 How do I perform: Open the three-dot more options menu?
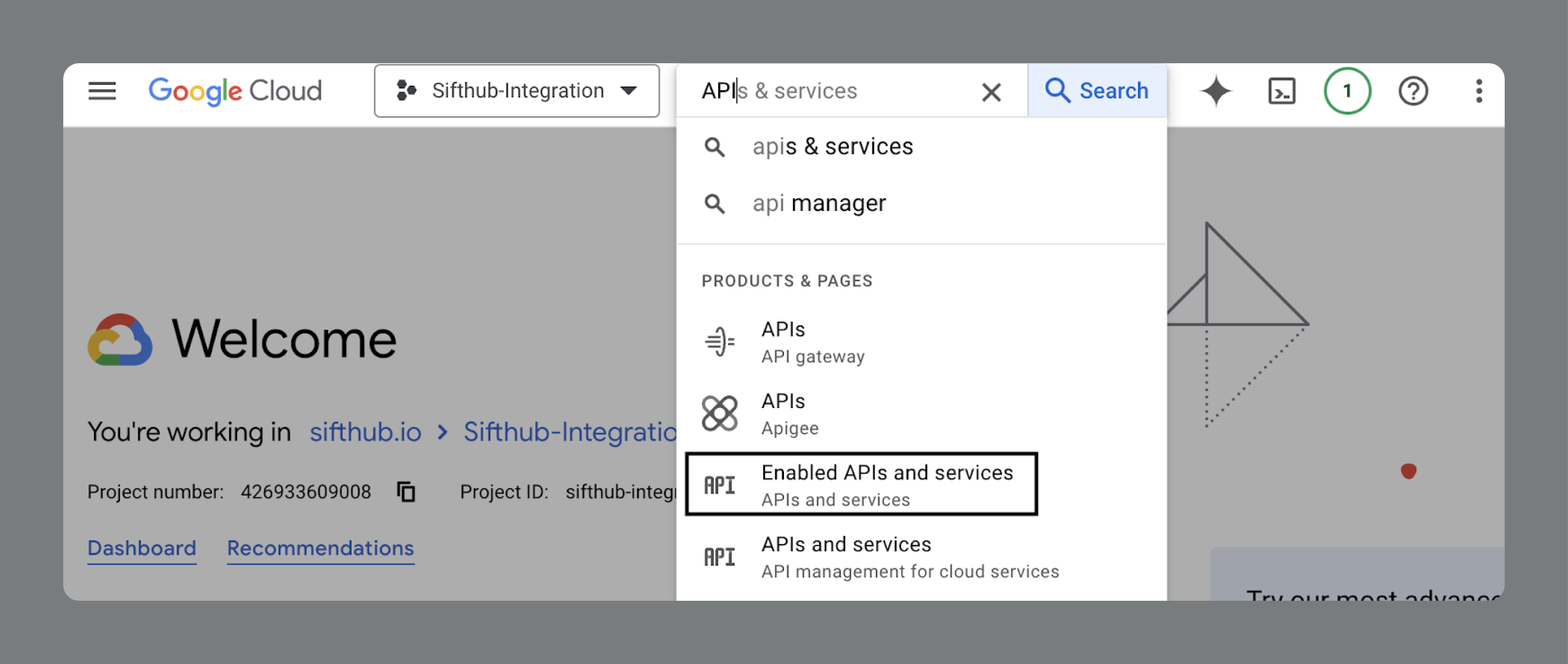point(1479,91)
